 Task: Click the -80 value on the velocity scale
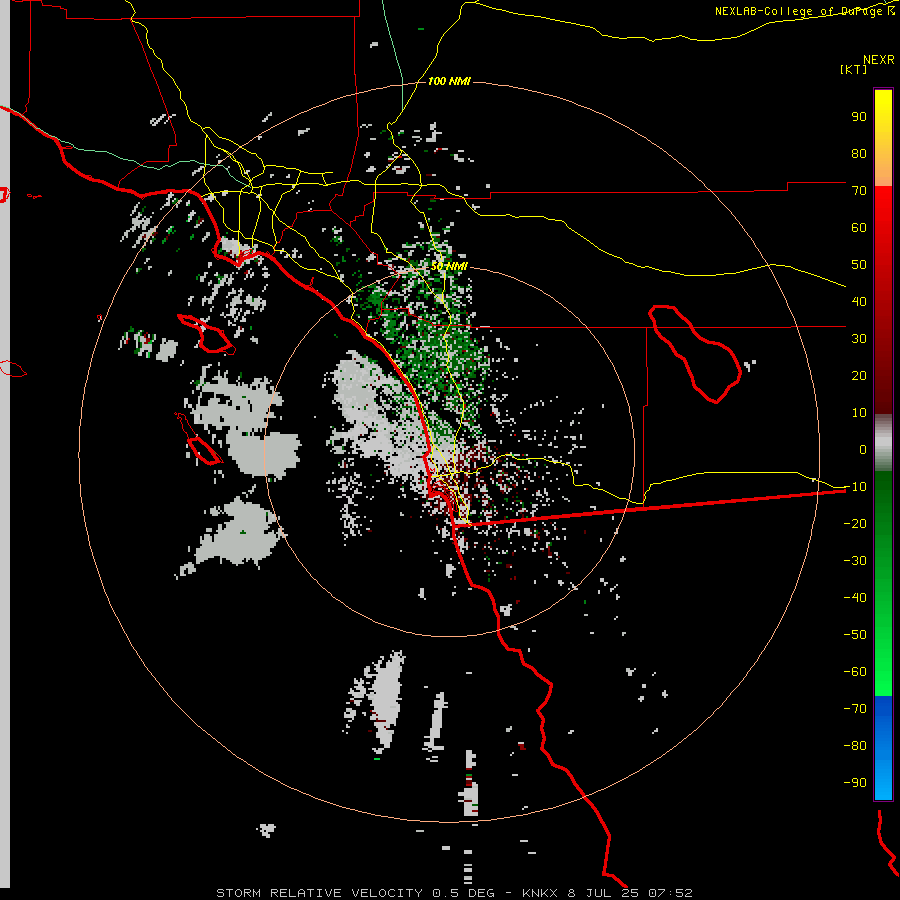click(x=855, y=746)
